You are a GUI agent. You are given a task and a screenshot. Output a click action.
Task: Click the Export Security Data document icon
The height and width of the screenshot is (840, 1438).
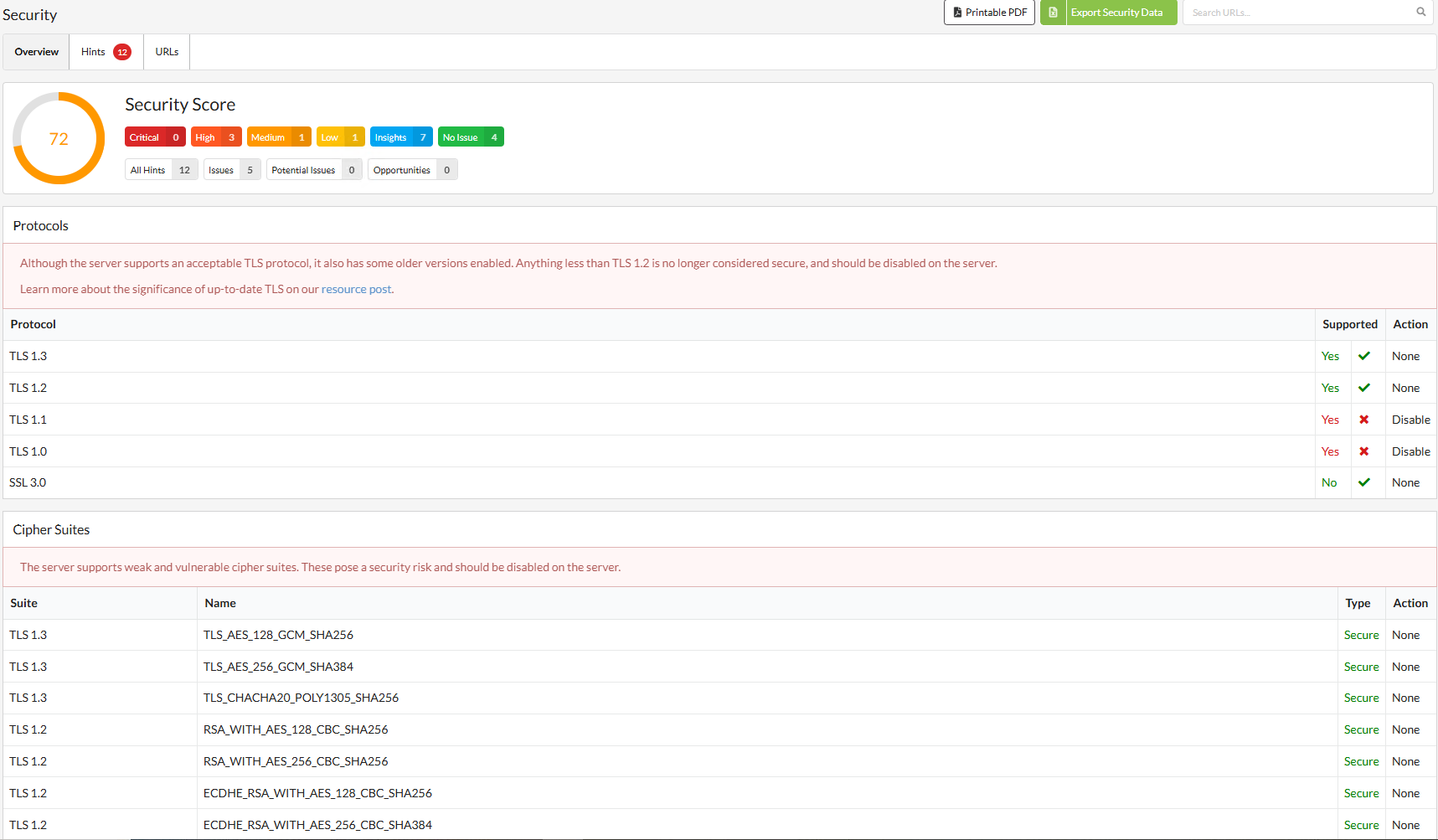[x=1054, y=13]
